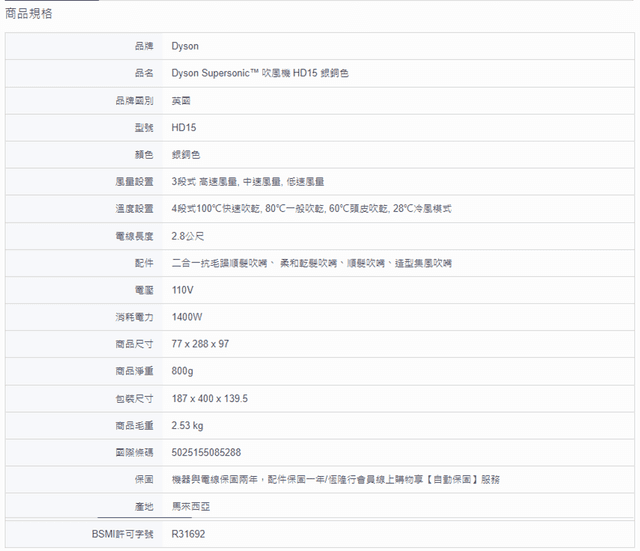
Task: Click the 2.53 kg gross weight value
Action: pyautogui.click(x=188, y=425)
